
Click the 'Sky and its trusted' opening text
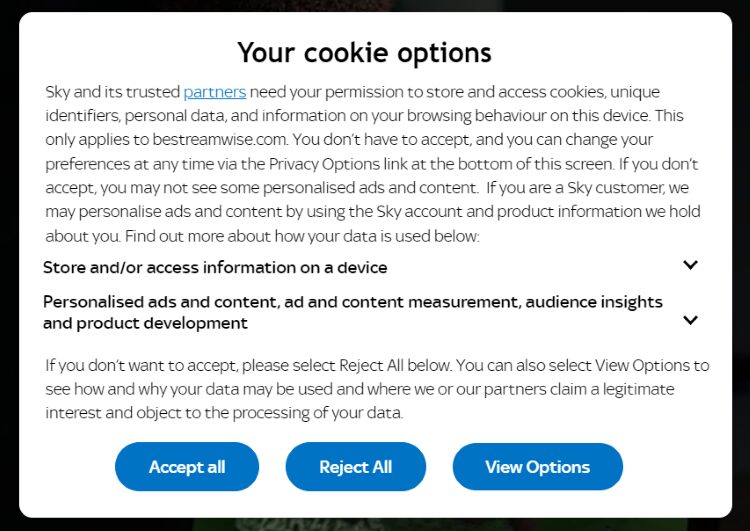pyautogui.click(x=112, y=92)
